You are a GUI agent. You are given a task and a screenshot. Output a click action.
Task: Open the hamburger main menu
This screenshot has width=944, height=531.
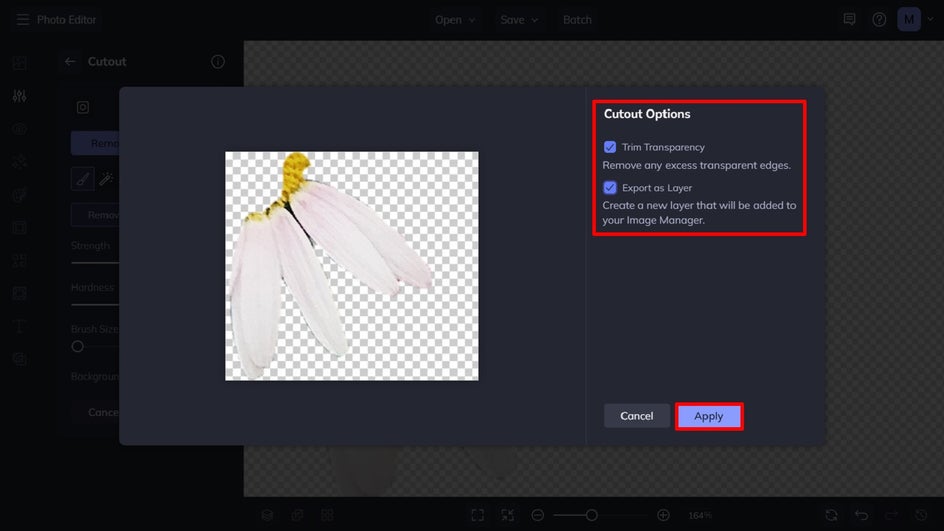click(22, 20)
